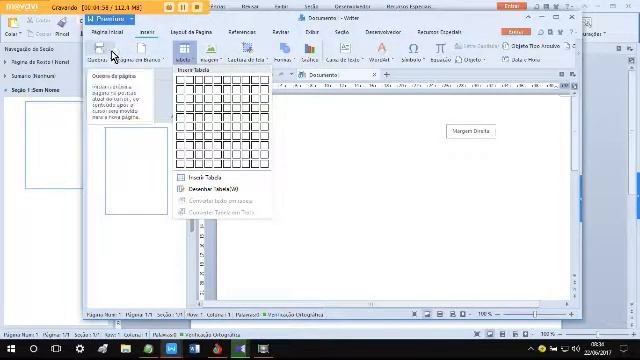Adjust the back window zoom slider handle
The width and height of the screenshot is (640, 360).
pos(597,334)
